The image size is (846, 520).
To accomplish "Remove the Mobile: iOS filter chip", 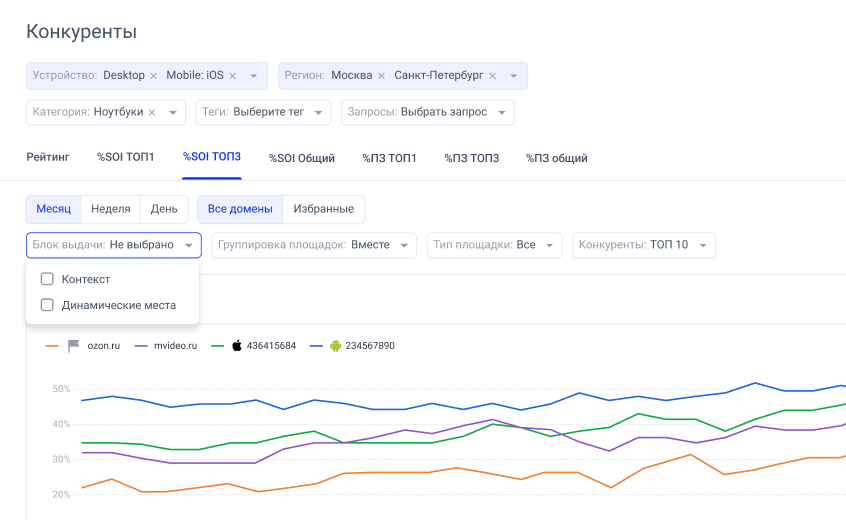I will click(233, 76).
